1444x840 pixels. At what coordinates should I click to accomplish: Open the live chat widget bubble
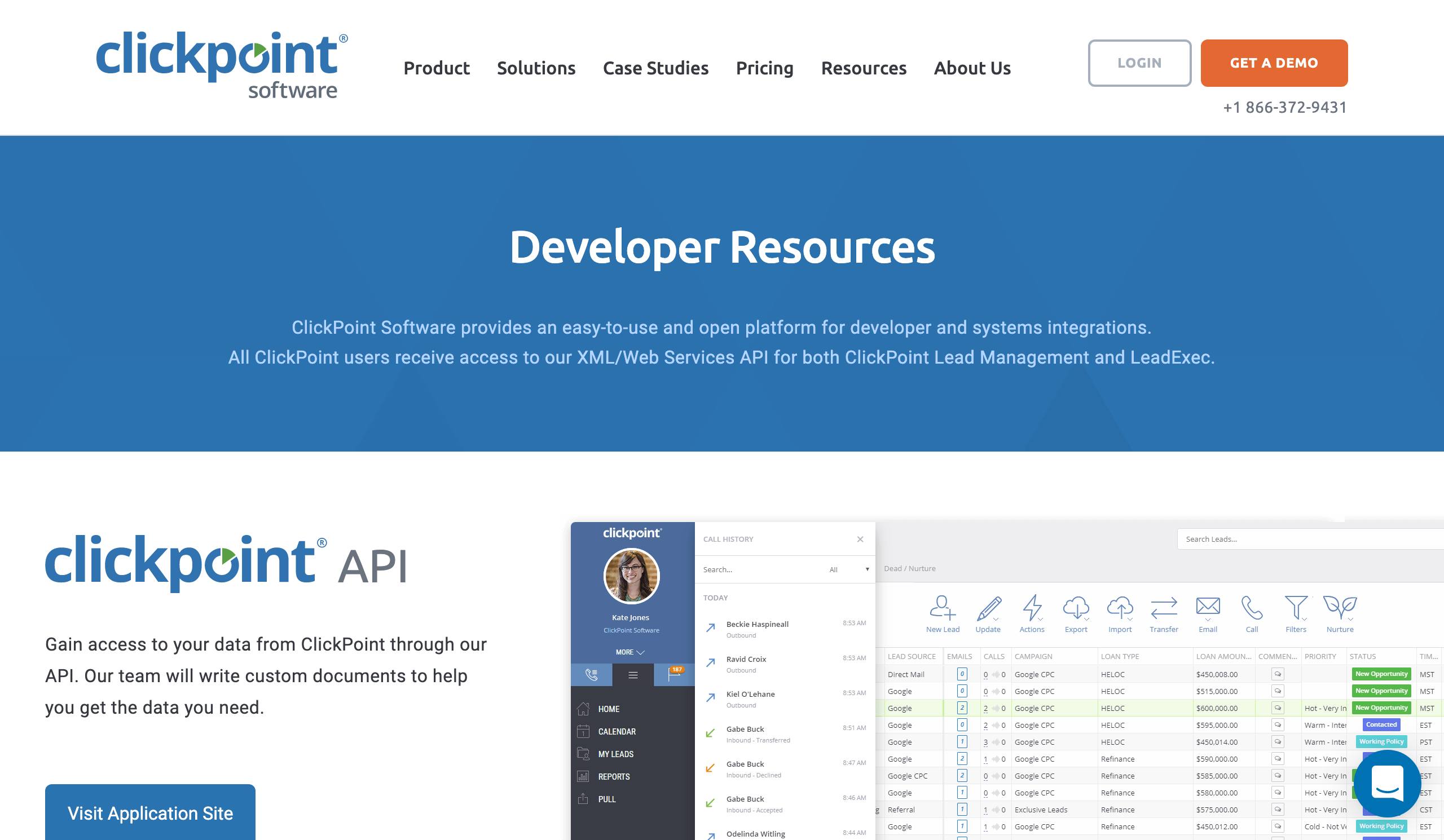pyautogui.click(x=1386, y=783)
